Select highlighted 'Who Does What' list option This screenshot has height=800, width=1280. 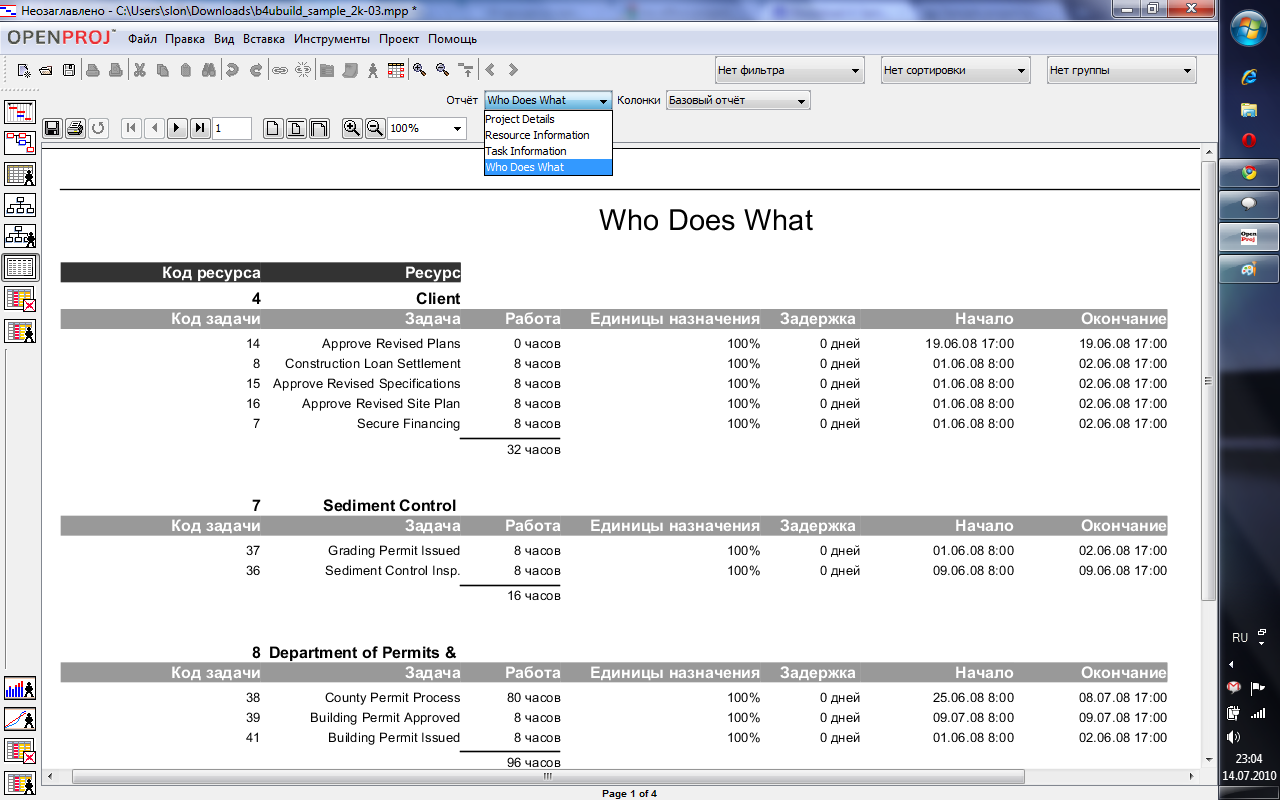(548, 167)
